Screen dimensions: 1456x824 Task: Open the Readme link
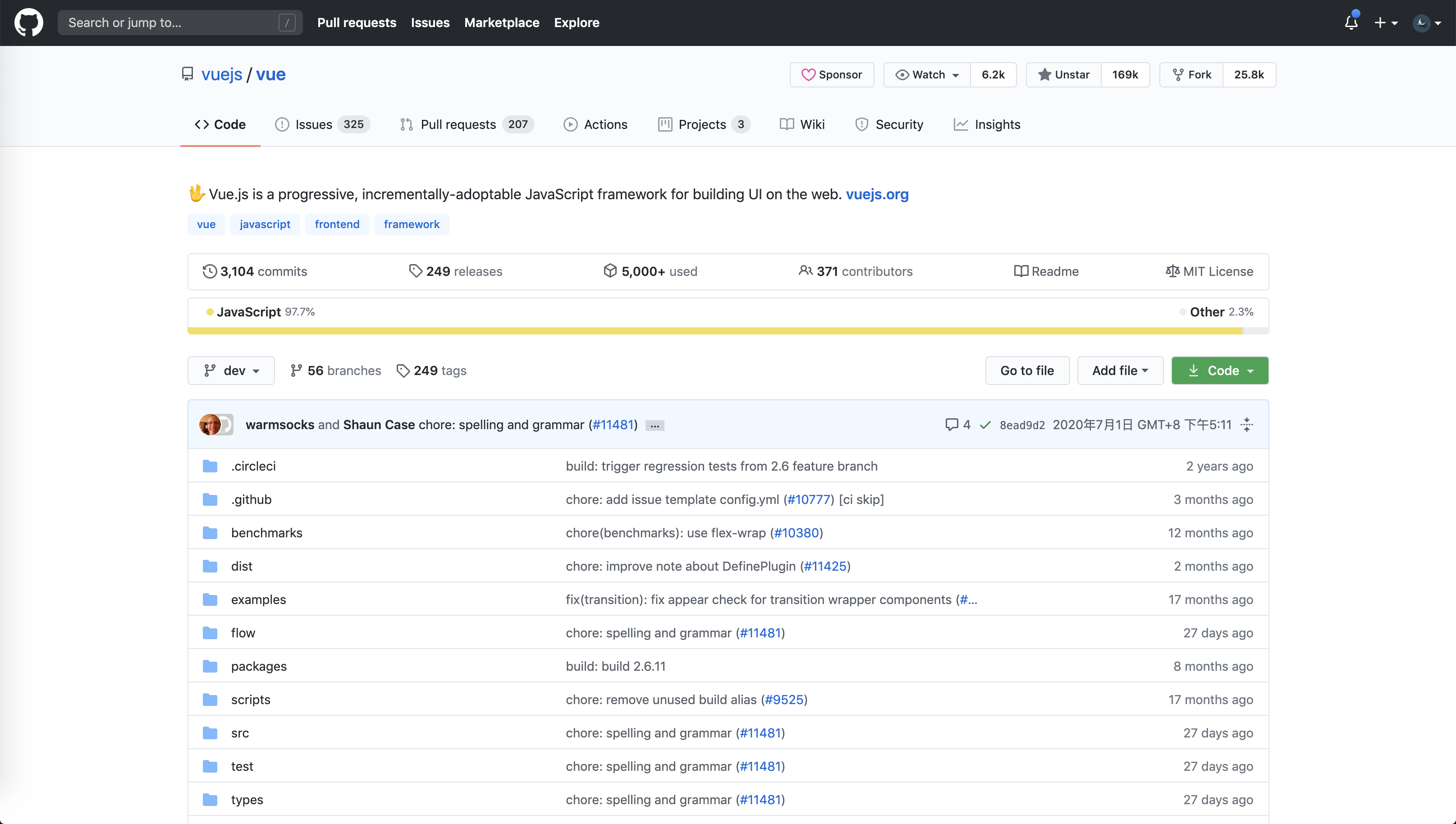1046,272
